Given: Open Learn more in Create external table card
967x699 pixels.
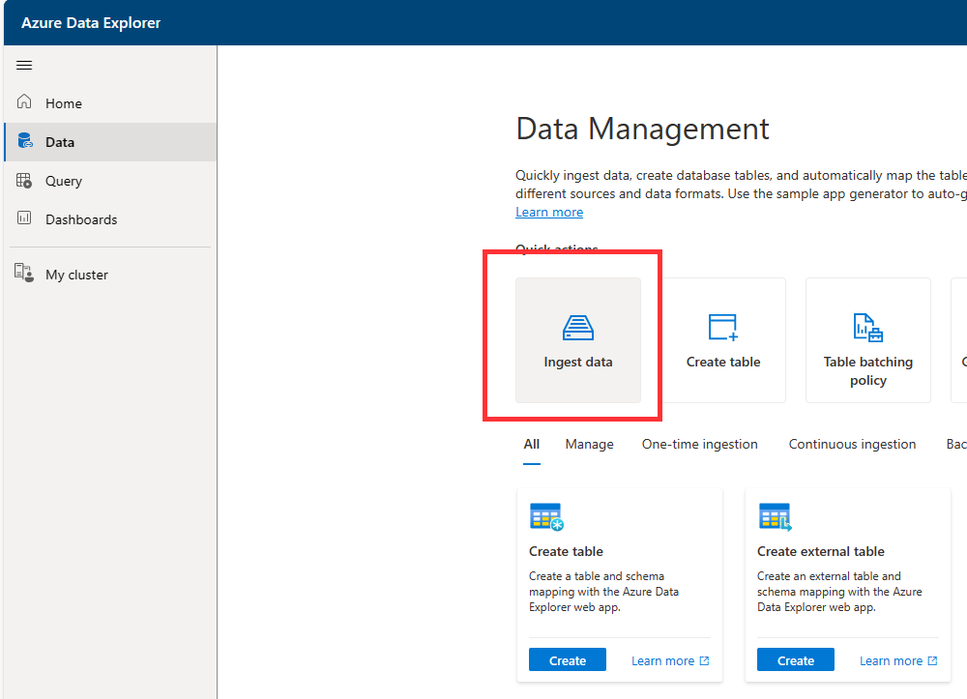Looking at the screenshot, I should click(899, 661).
